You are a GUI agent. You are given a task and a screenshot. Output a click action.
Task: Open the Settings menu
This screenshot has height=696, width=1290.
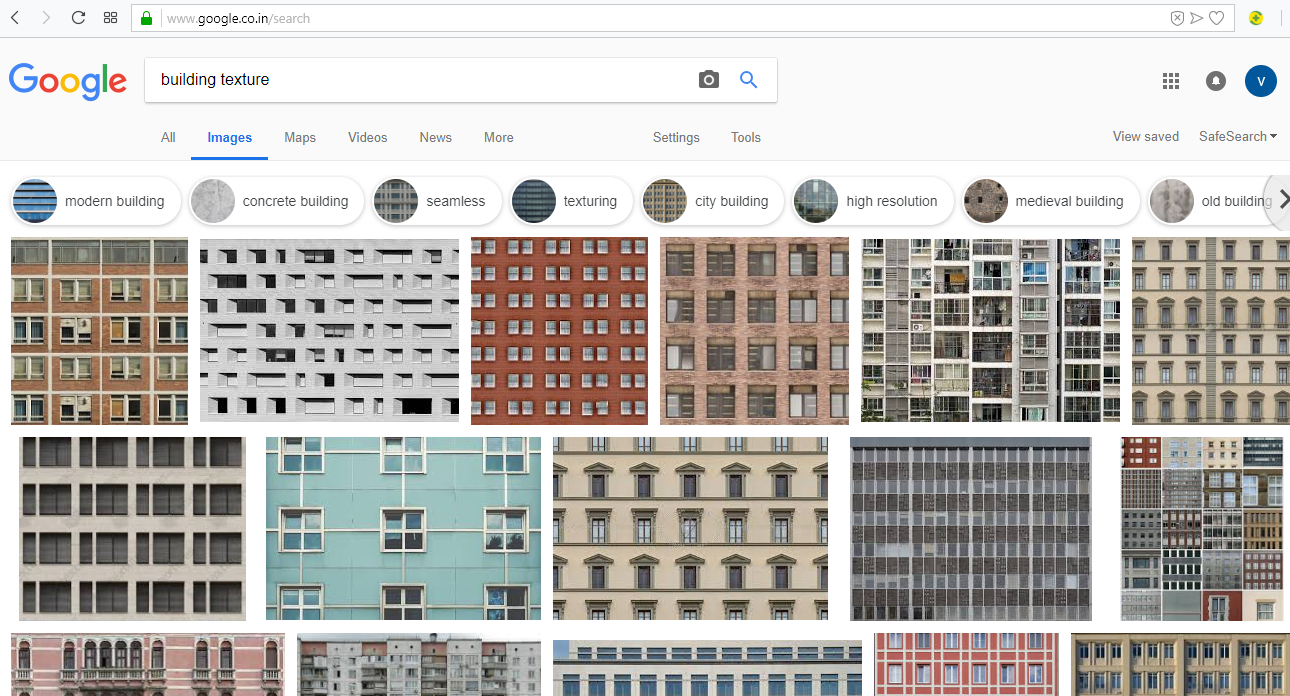point(676,138)
